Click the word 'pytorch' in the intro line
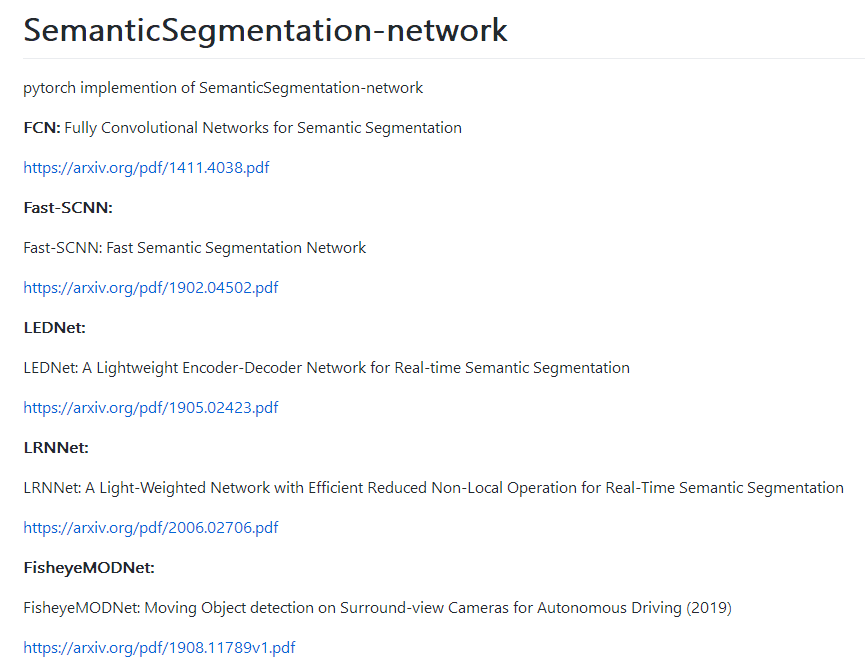 (x=50, y=88)
